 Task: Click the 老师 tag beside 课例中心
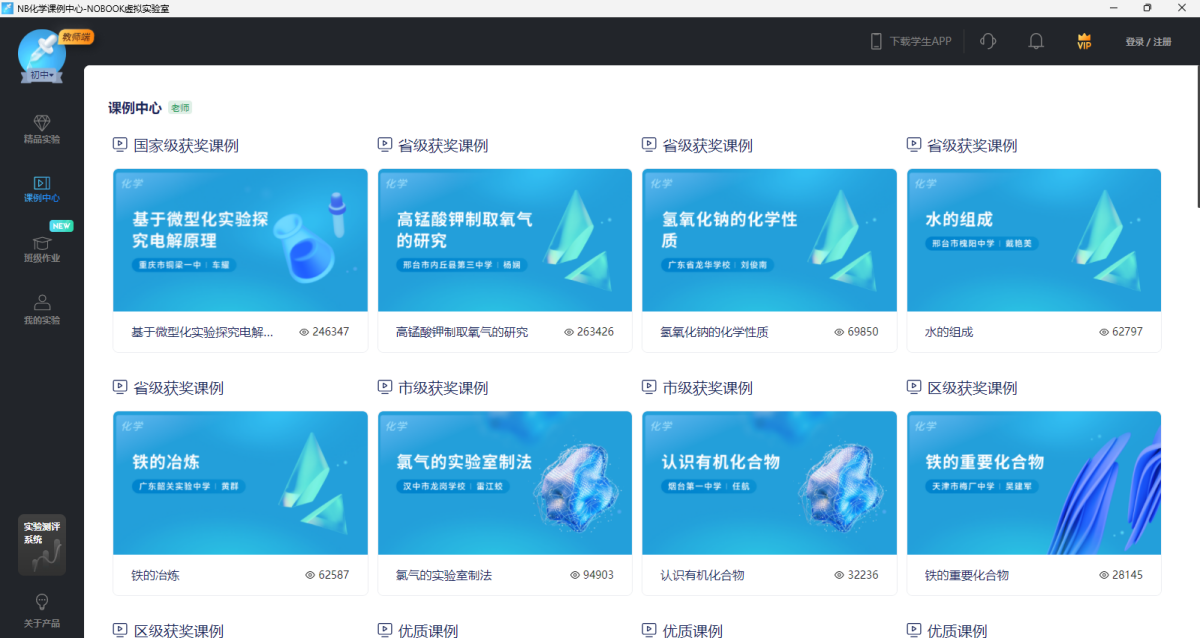180,107
